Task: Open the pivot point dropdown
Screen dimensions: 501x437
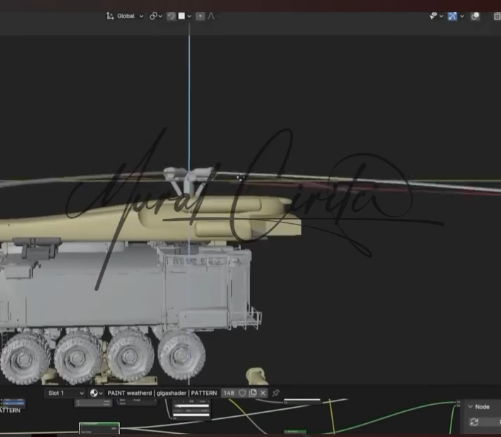Action: [x=155, y=16]
